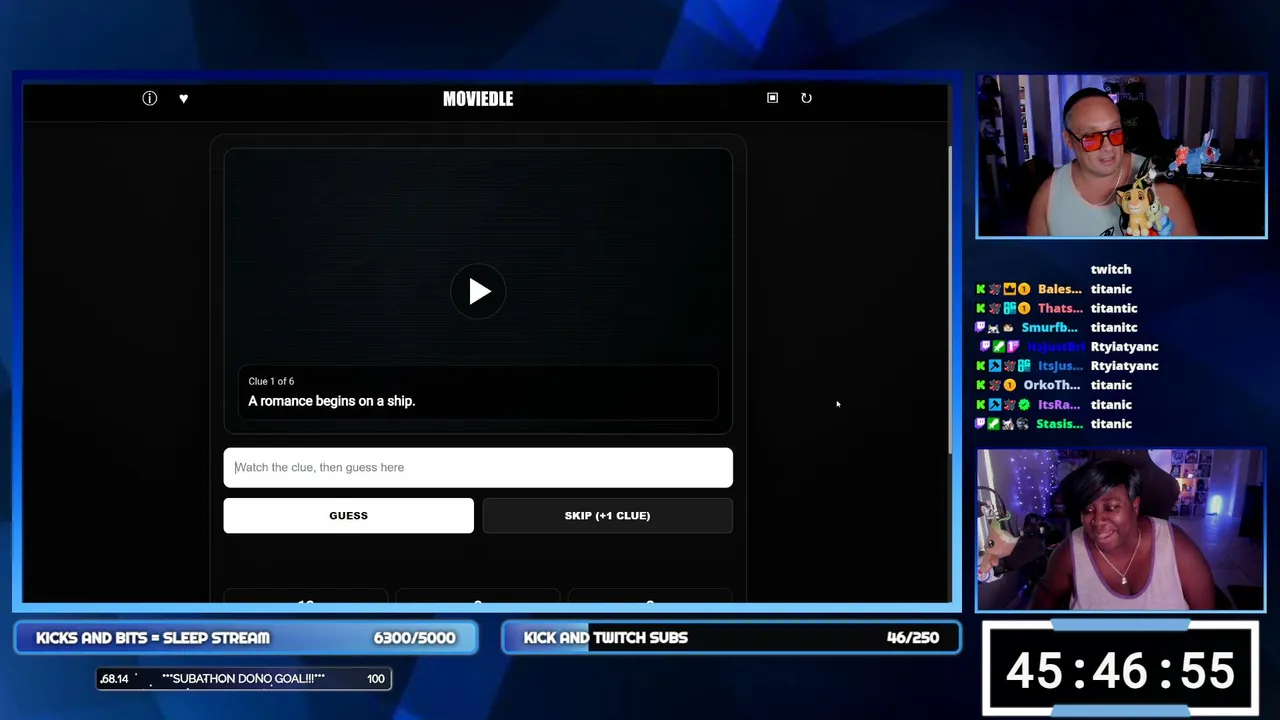The image size is (1280, 720).
Task: Click the Twitch logo on Stasis... chat row
Action: [981, 424]
